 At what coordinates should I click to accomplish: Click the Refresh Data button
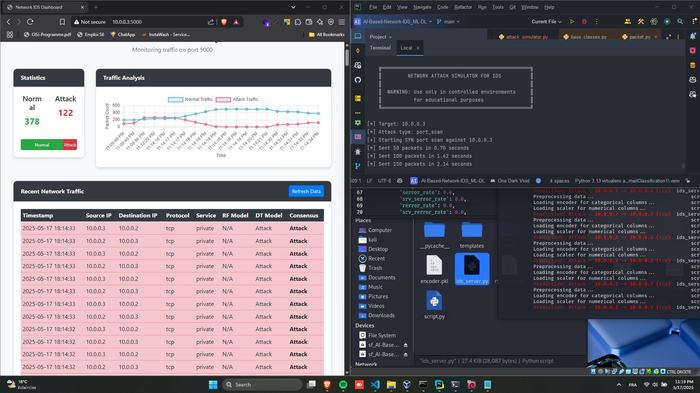(x=306, y=191)
